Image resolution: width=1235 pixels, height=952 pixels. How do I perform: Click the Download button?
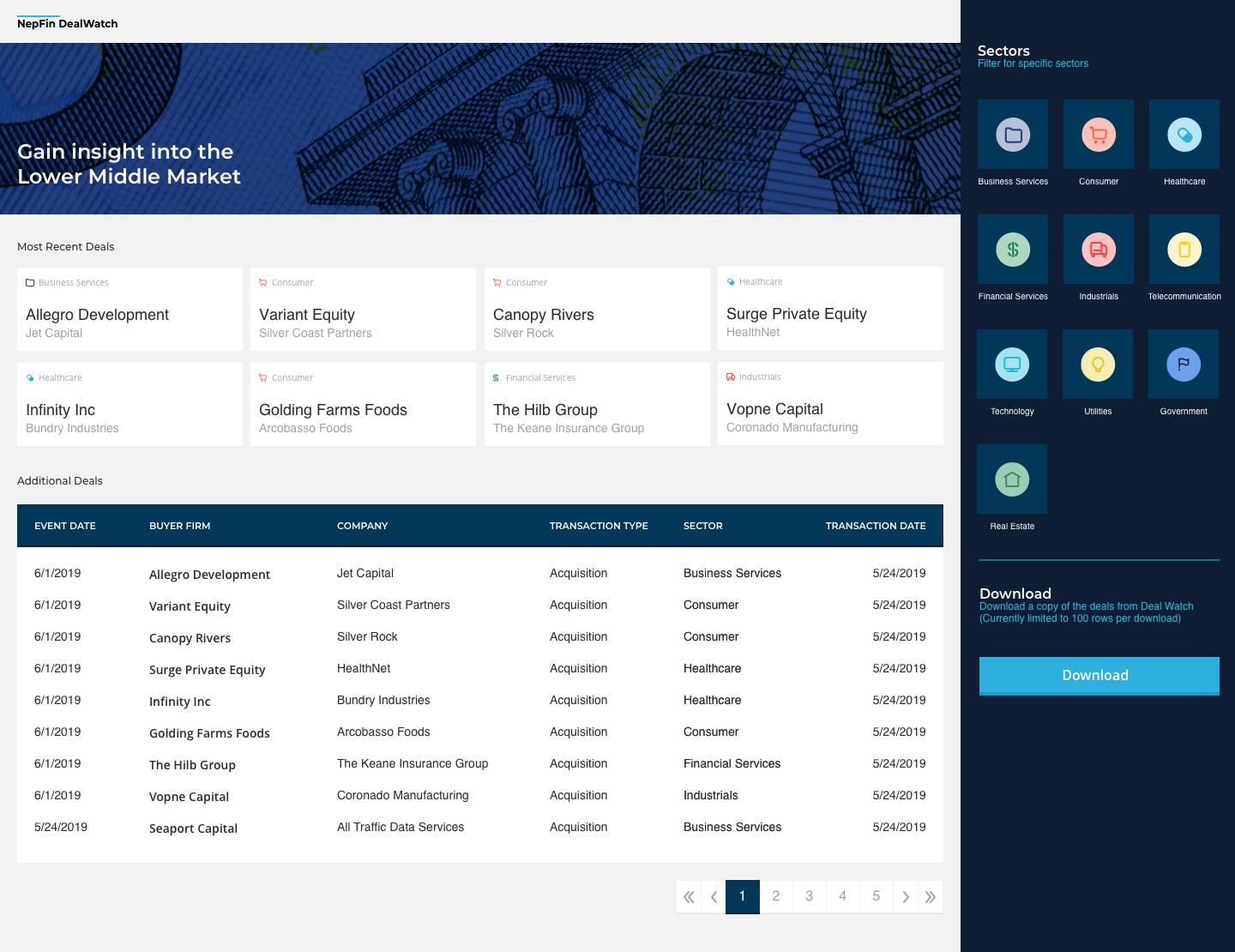[x=1099, y=676]
